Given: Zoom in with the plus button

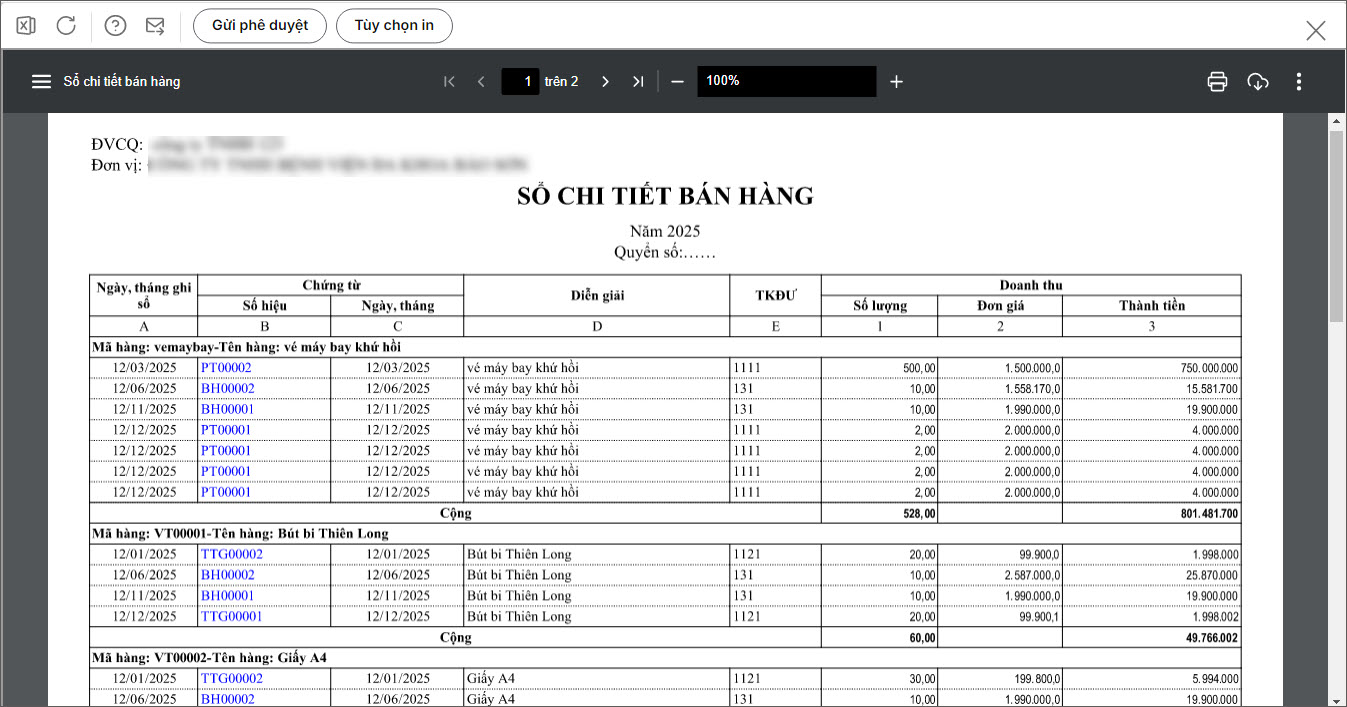Looking at the screenshot, I should pos(896,82).
